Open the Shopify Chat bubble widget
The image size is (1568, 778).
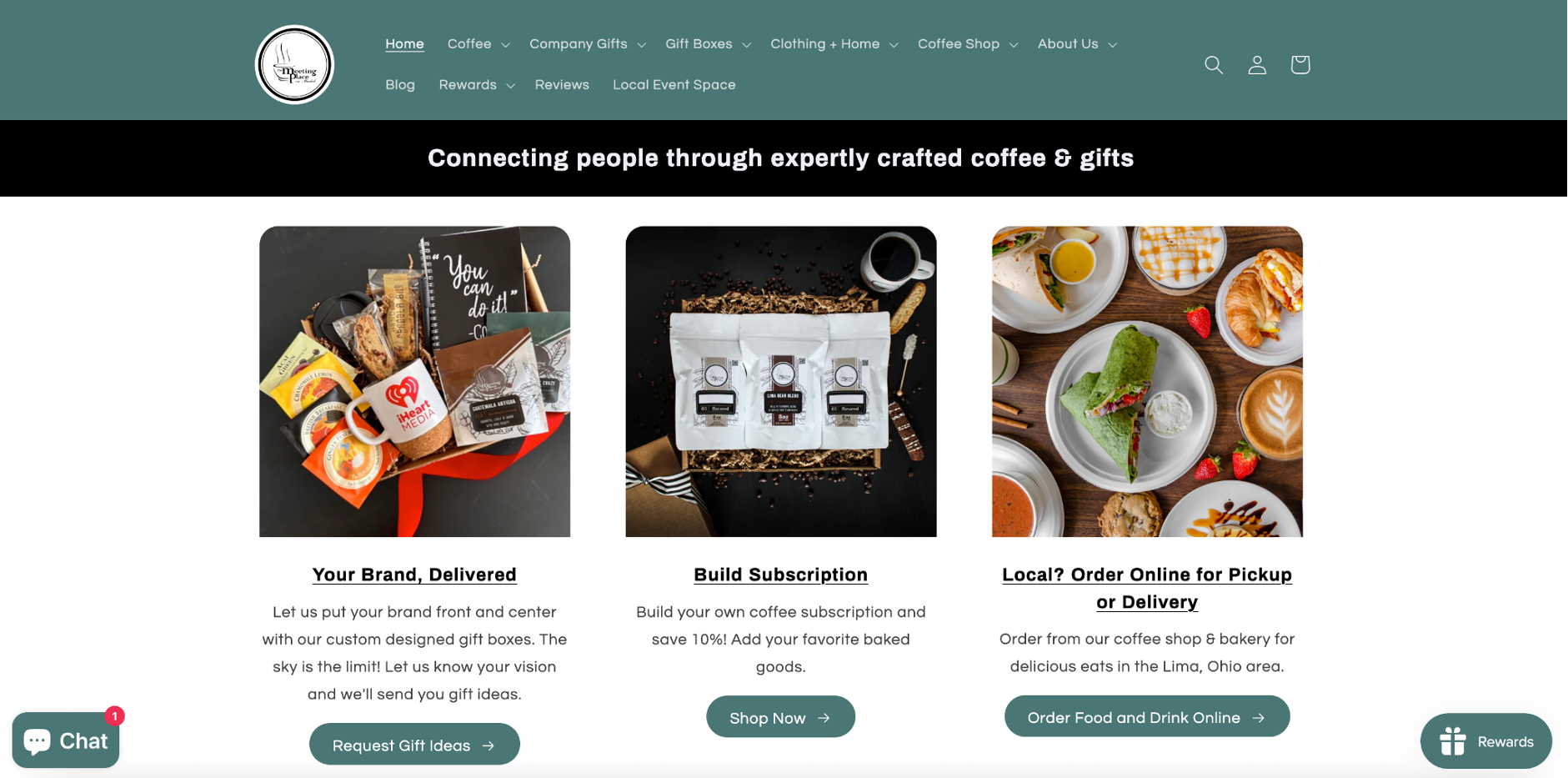point(66,740)
